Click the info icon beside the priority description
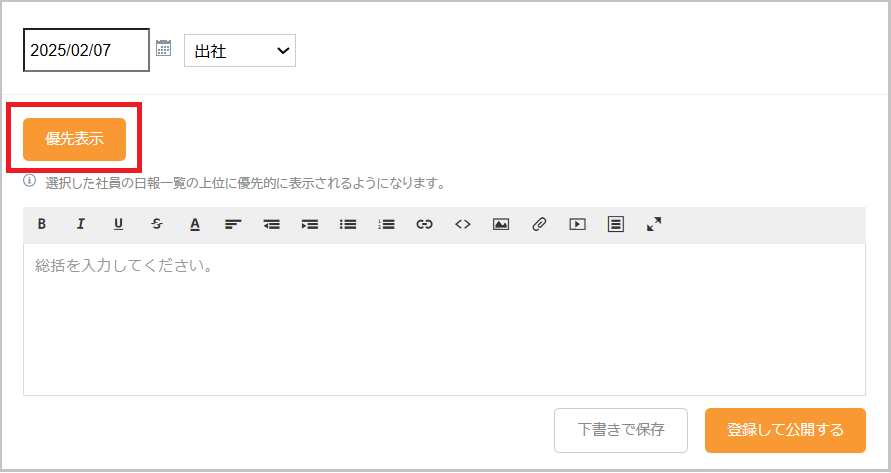Image resolution: width=891 pixels, height=473 pixels. coord(30,181)
